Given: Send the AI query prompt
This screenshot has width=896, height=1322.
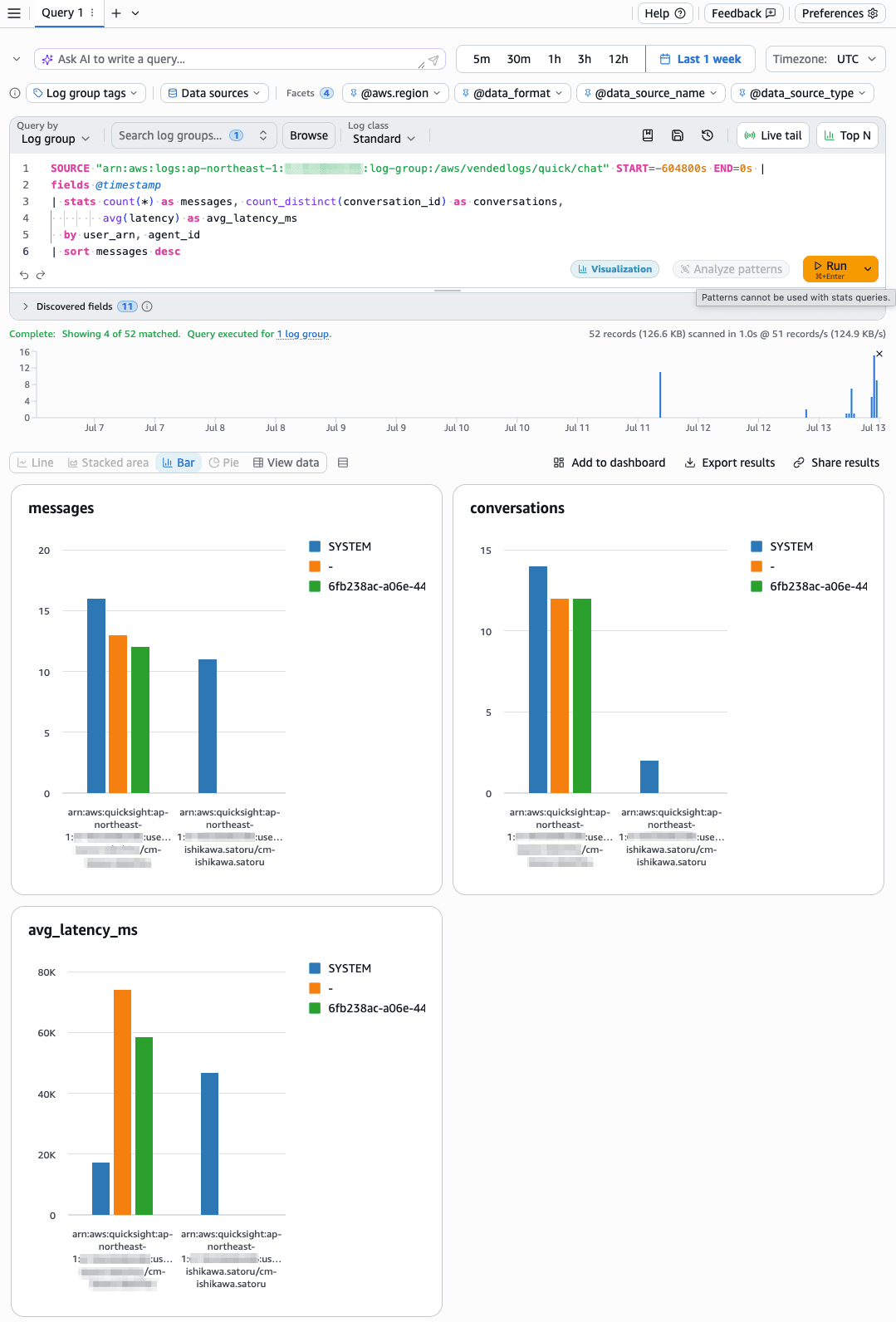Looking at the screenshot, I should [433, 60].
